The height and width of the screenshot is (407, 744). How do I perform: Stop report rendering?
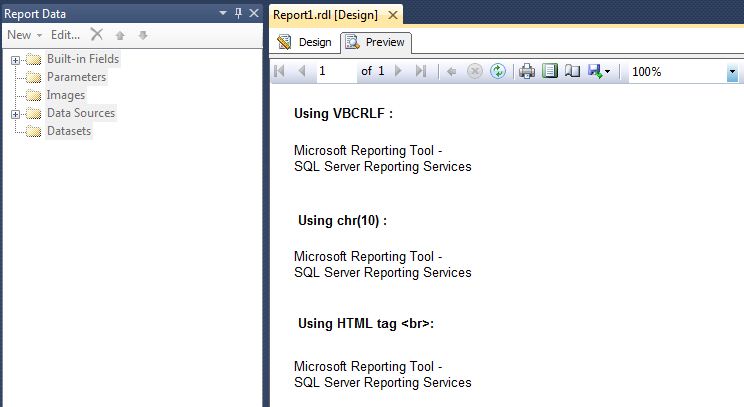pos(474,71)
